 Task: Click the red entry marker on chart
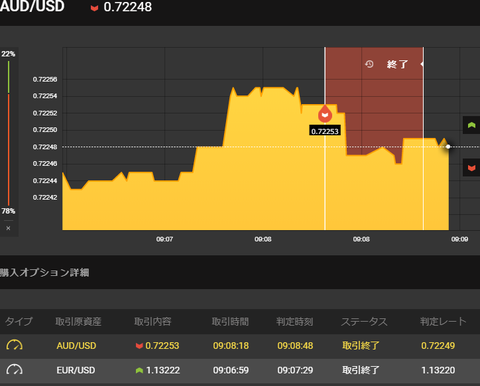click(x=325, y=114)
